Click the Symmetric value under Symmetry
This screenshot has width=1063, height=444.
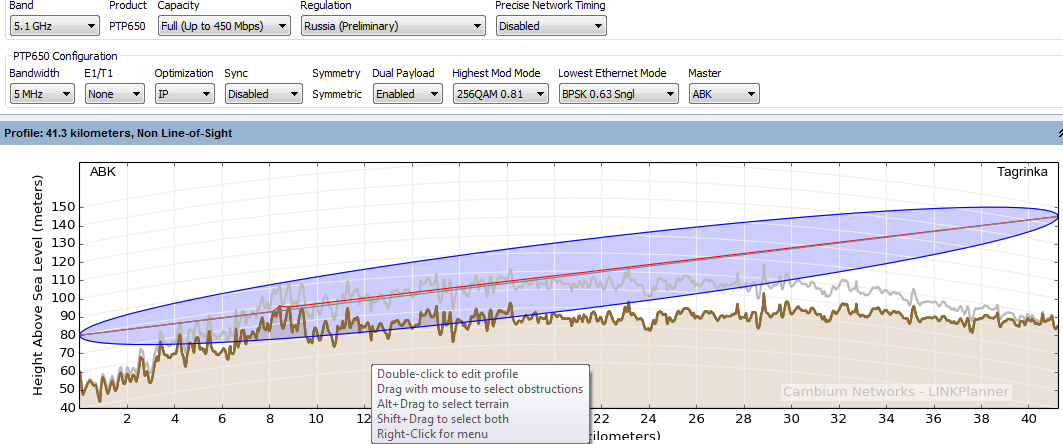pos(336,94)
